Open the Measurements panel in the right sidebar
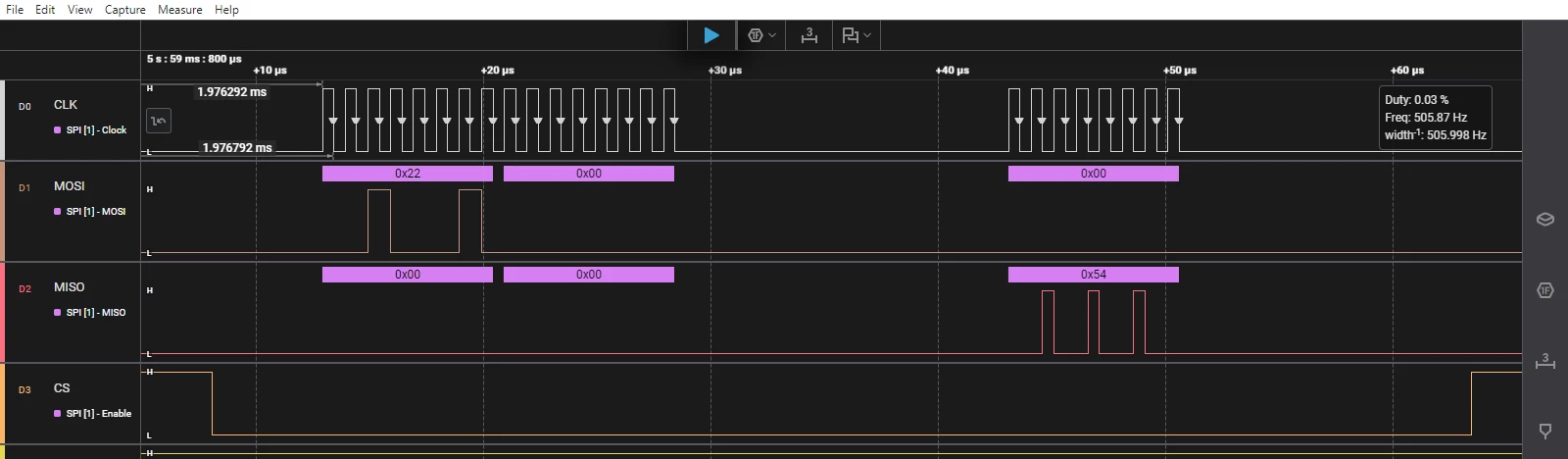Screen dimensions: 1568x459 pyautogui.click(x=1544, y=361)
